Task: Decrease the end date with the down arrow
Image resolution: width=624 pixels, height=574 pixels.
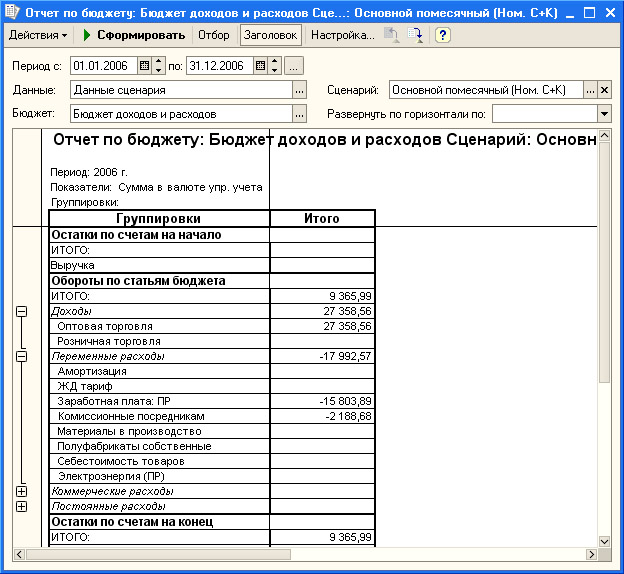Action: tap(275, 70)
